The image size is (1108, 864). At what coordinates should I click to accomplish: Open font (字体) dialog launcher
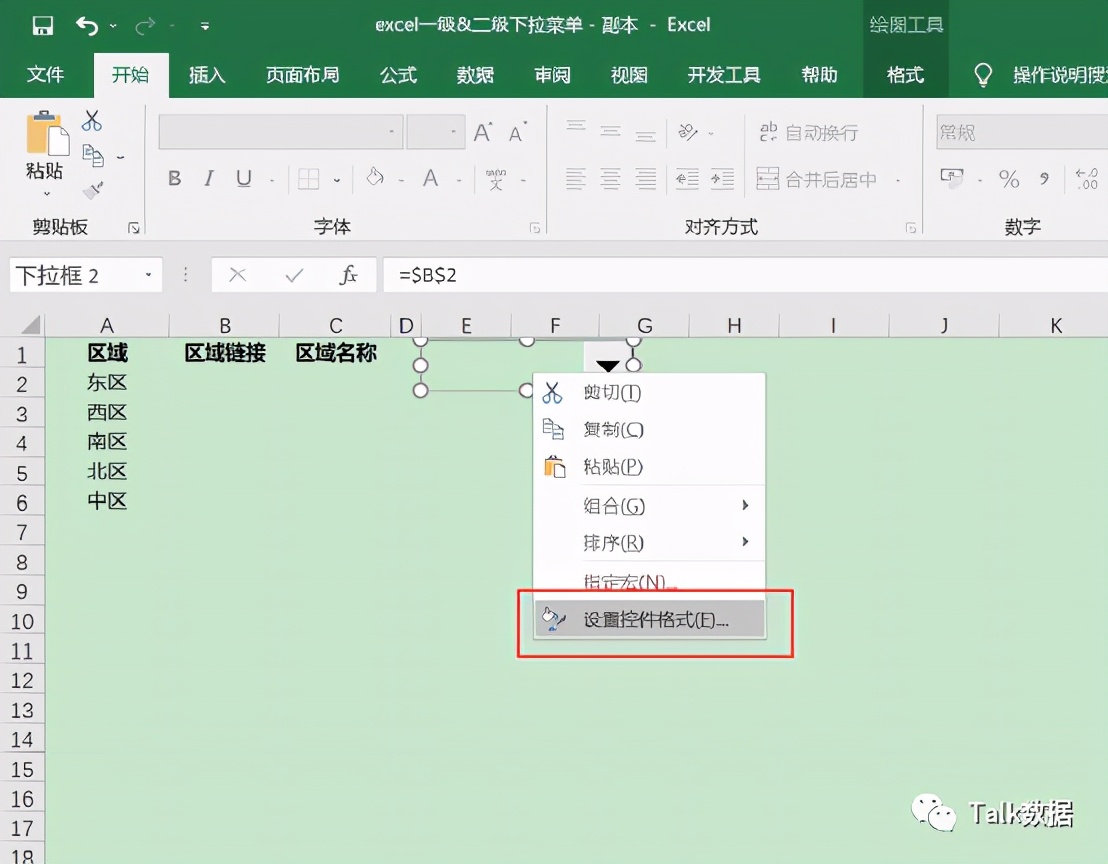coord(535,227)
